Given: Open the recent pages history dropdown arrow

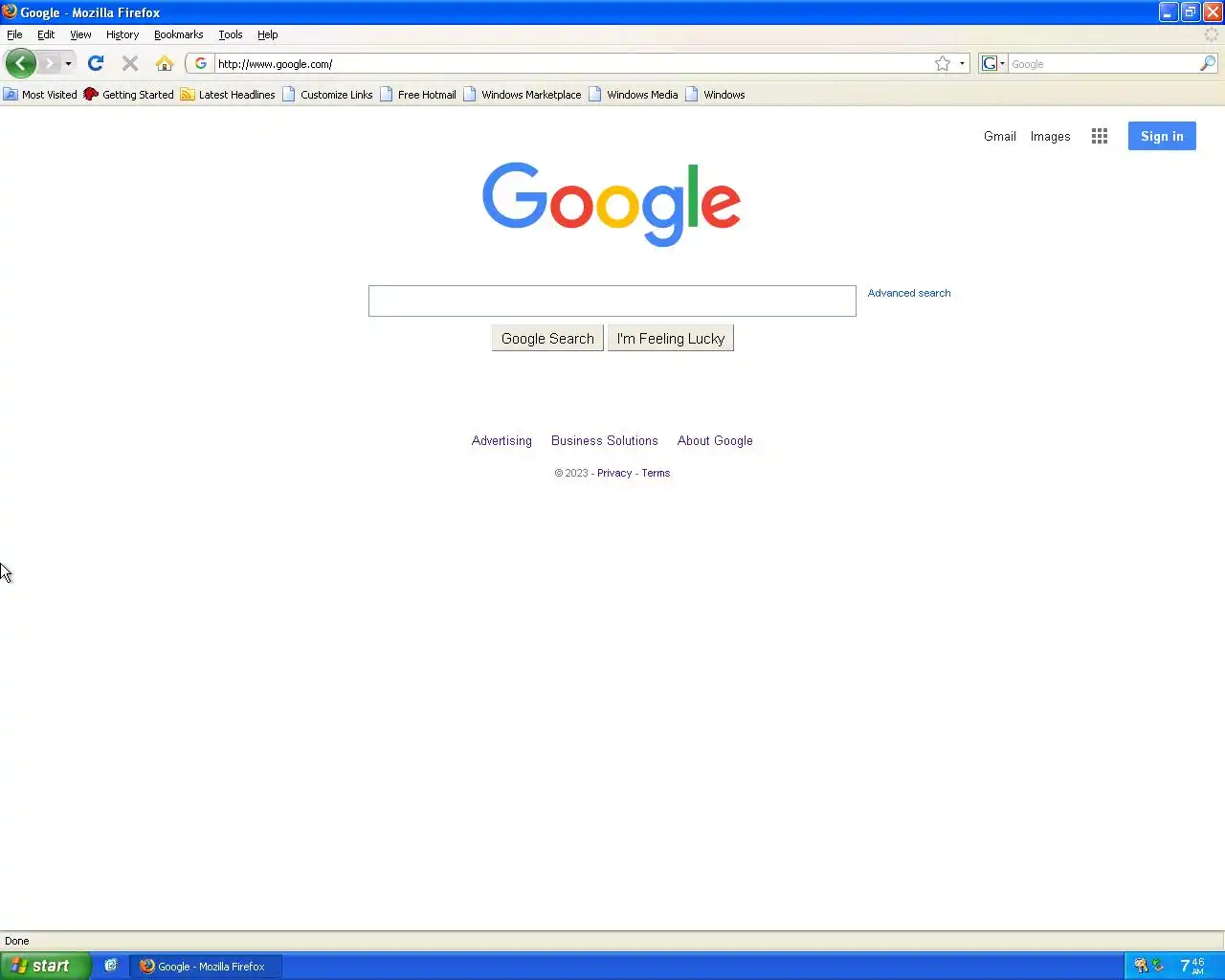Looking at the screenshot, I should [68, 64].
